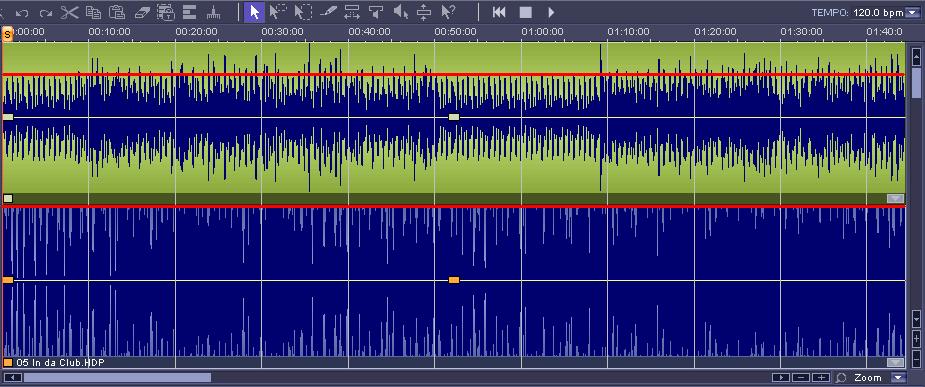Rewind to start with skip-back button

499,12
